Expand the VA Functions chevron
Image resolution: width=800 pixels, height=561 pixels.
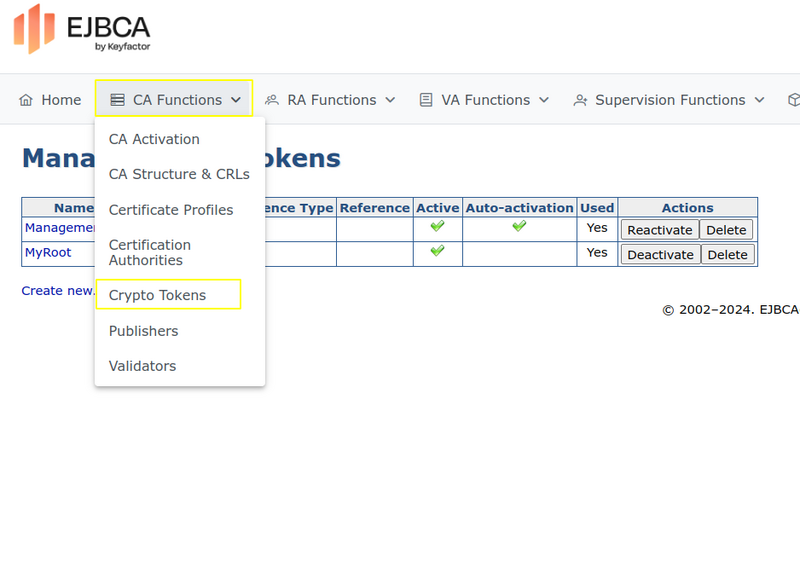tap(544, 100)
